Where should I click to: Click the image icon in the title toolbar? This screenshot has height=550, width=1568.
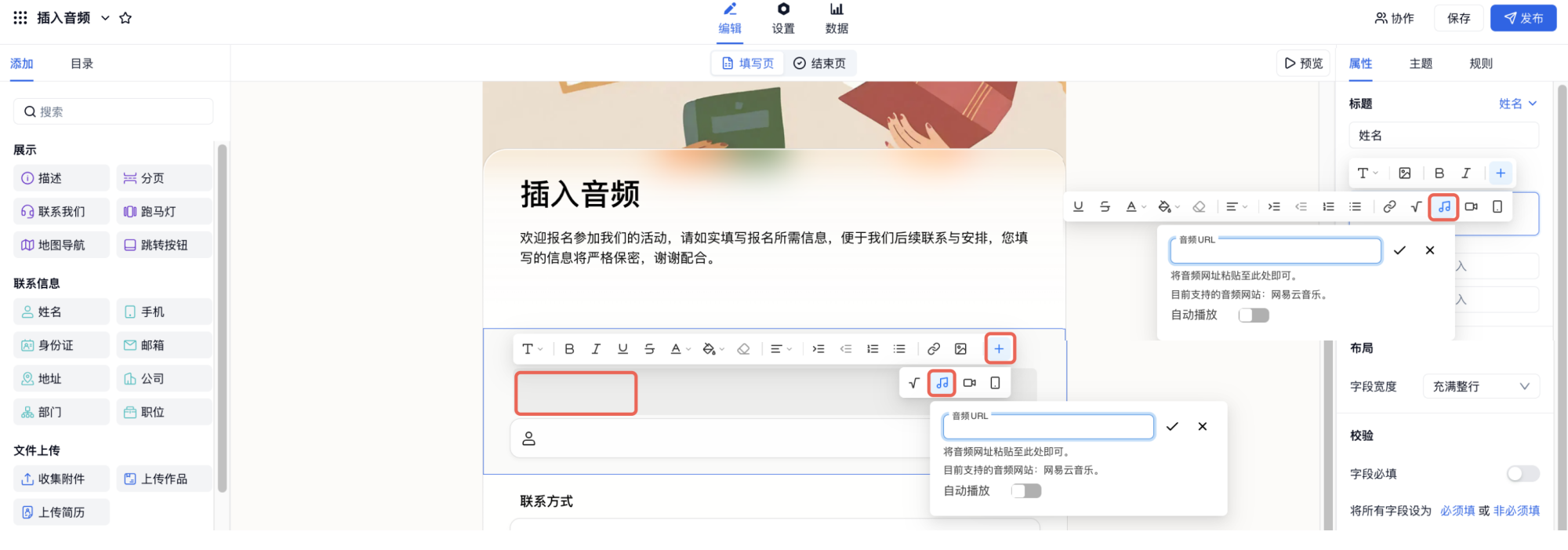tap(1405, 173)
